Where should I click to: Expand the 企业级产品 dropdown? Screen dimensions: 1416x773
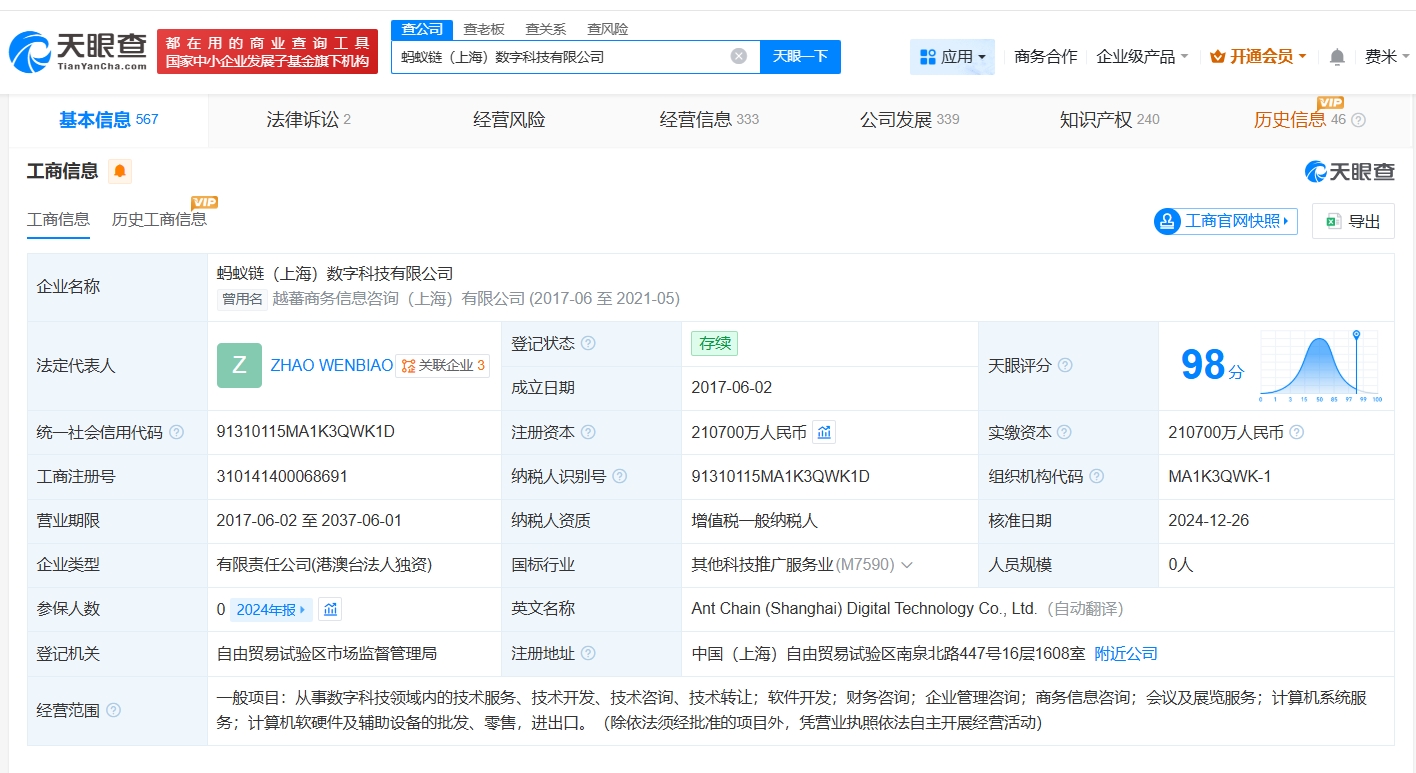(1142, 57)
